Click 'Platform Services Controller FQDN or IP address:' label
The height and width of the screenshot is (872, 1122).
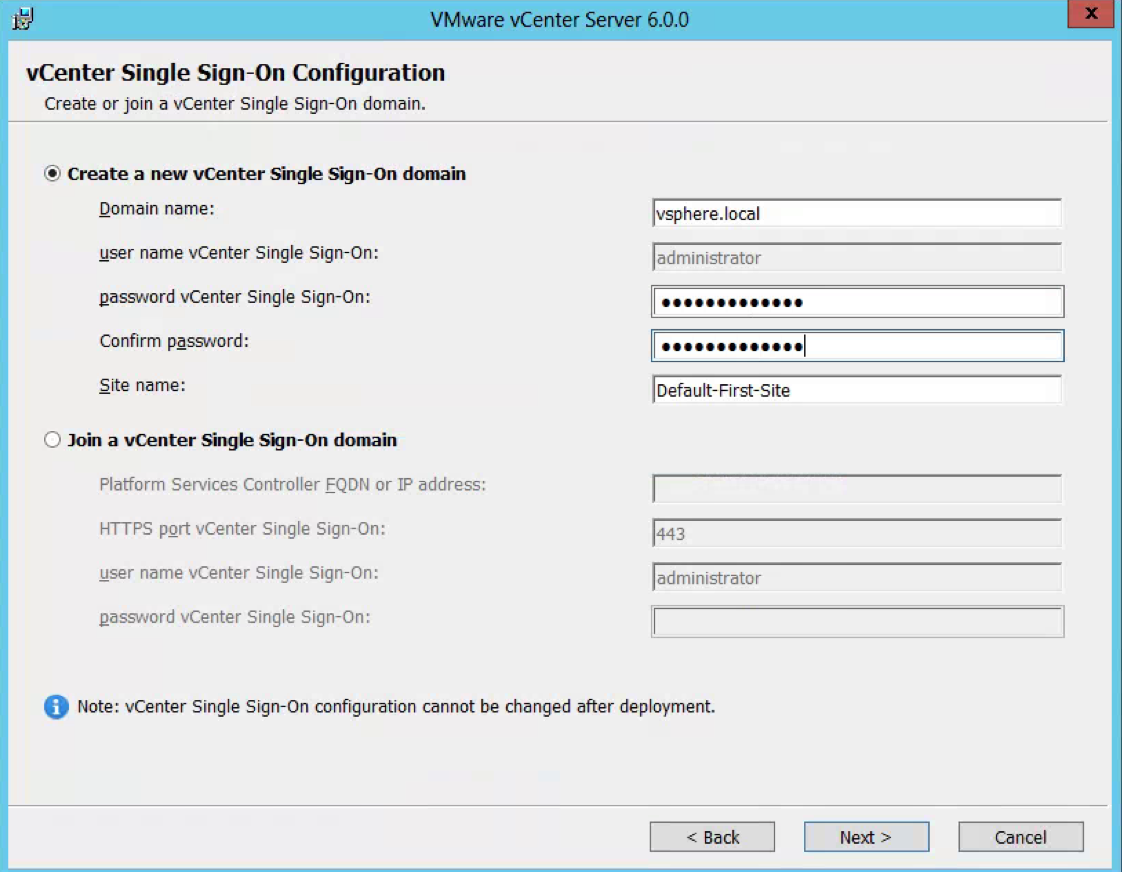click(x=293, y=484)
